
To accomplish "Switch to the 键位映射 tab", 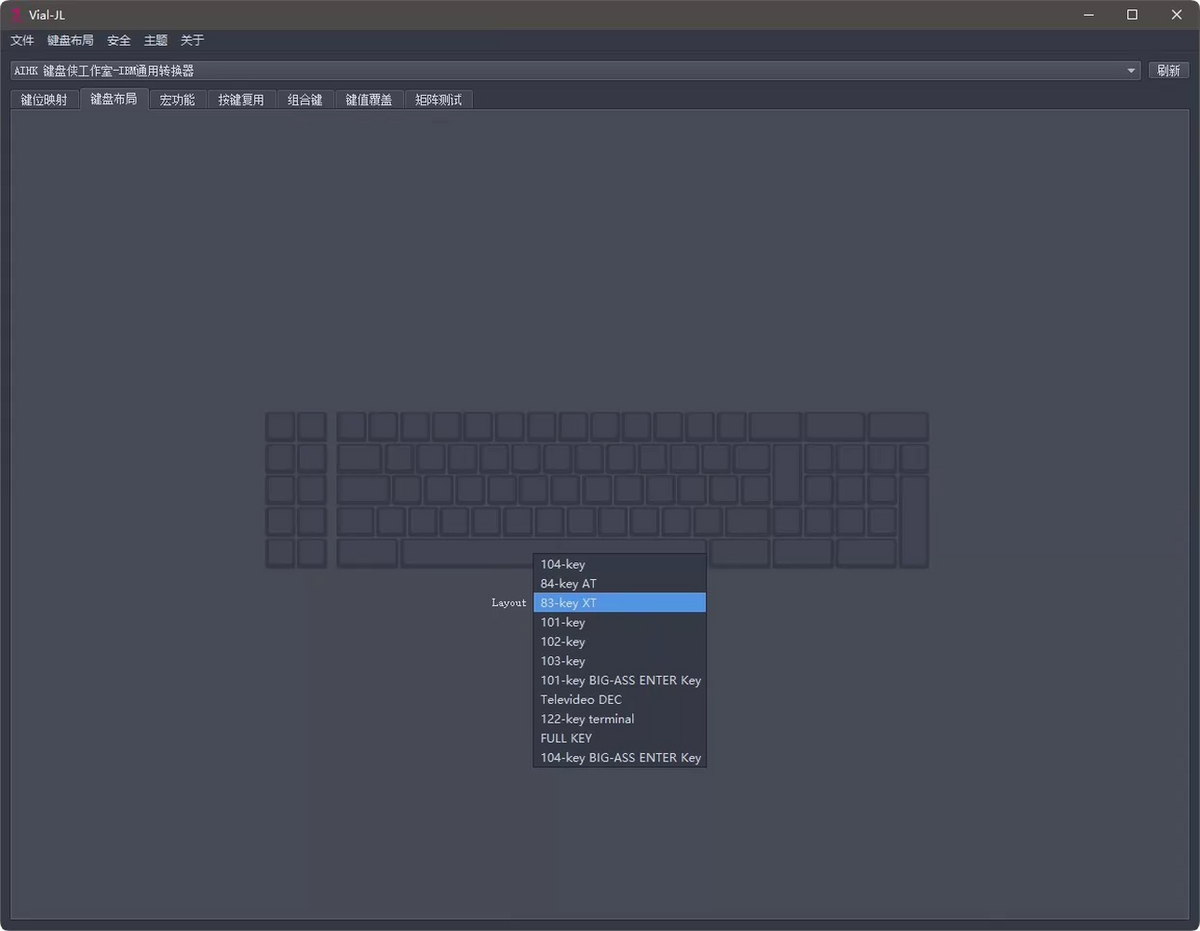I will (44, 100).
